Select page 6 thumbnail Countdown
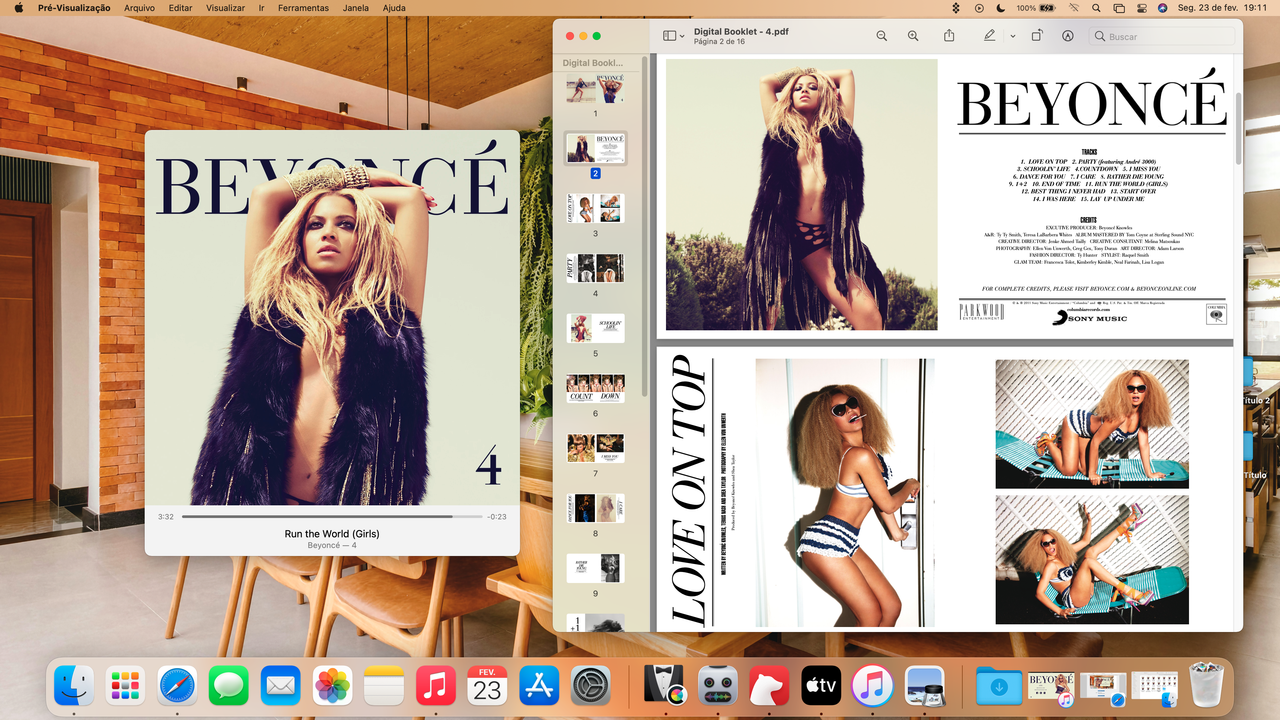Image resolution: width=1280 pixels, height=720 pixels. (595, 388)
